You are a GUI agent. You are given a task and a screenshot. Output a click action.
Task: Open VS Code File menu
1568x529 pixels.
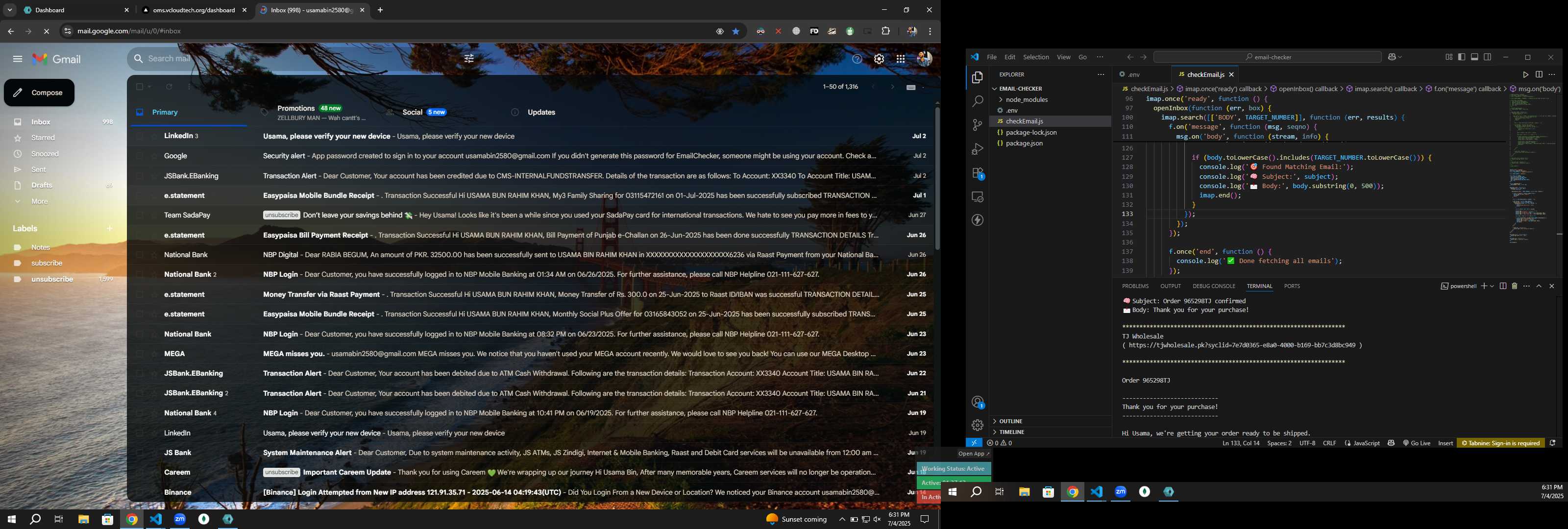click(992, 57)
